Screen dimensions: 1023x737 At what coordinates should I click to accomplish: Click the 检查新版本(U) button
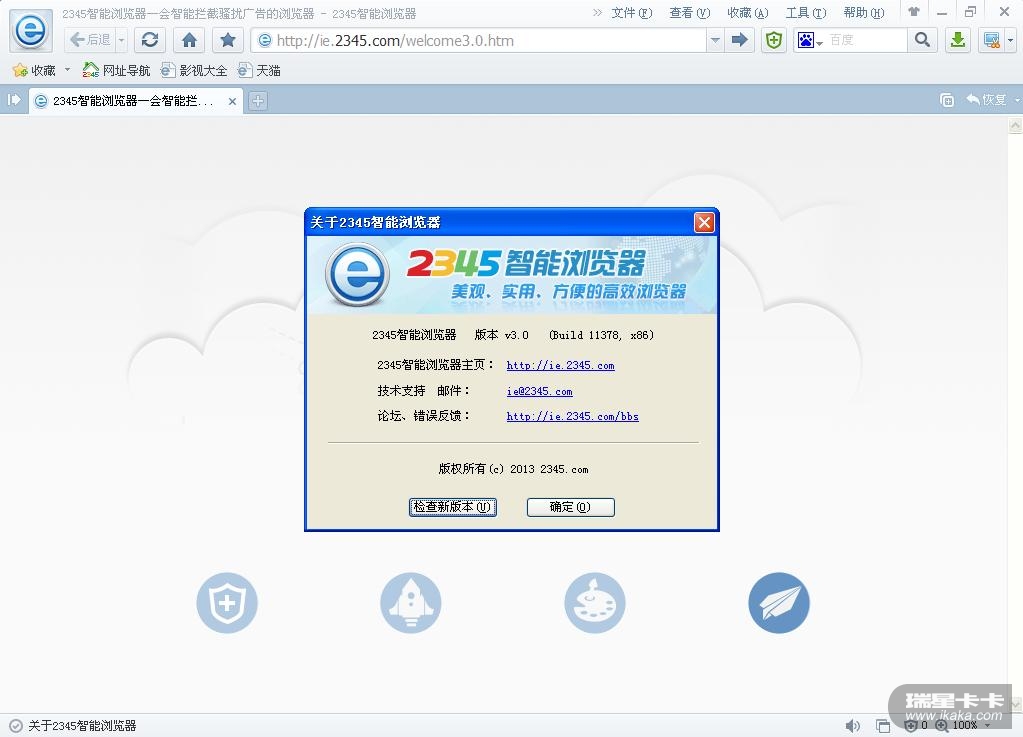tap(453, 507)
